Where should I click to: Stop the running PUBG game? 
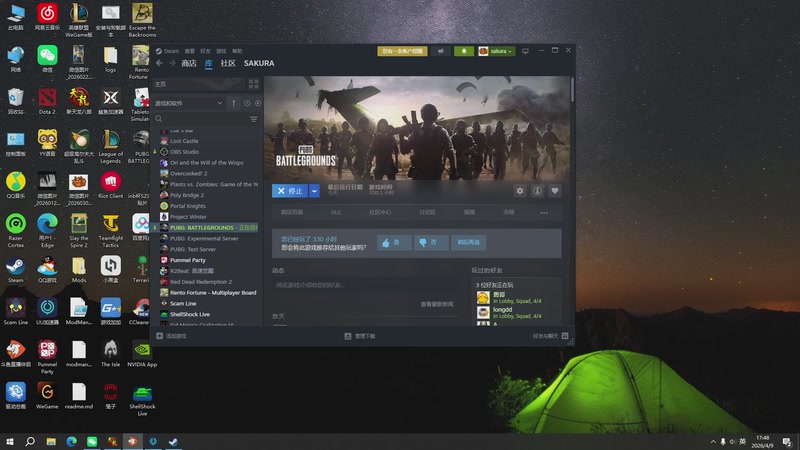coord(290,191)
